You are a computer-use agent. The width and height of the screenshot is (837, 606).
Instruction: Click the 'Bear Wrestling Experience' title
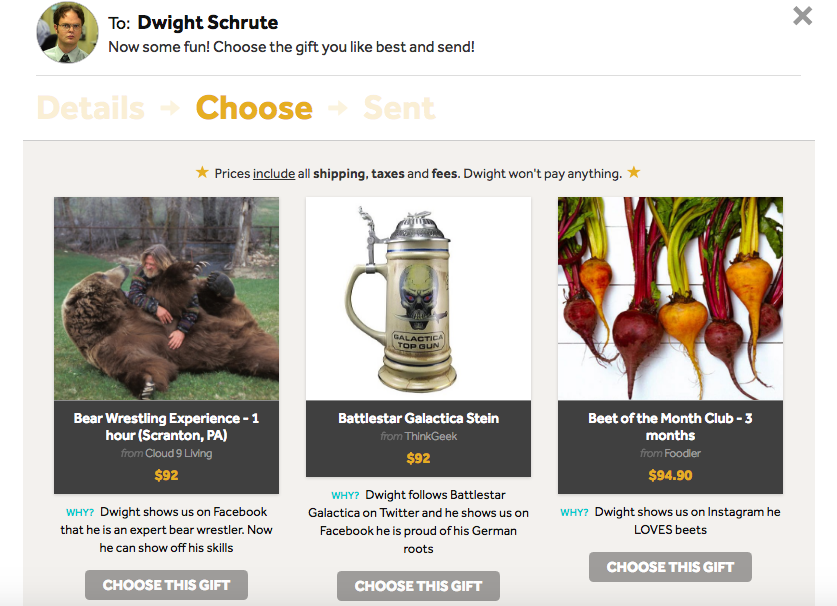(166, 427)
